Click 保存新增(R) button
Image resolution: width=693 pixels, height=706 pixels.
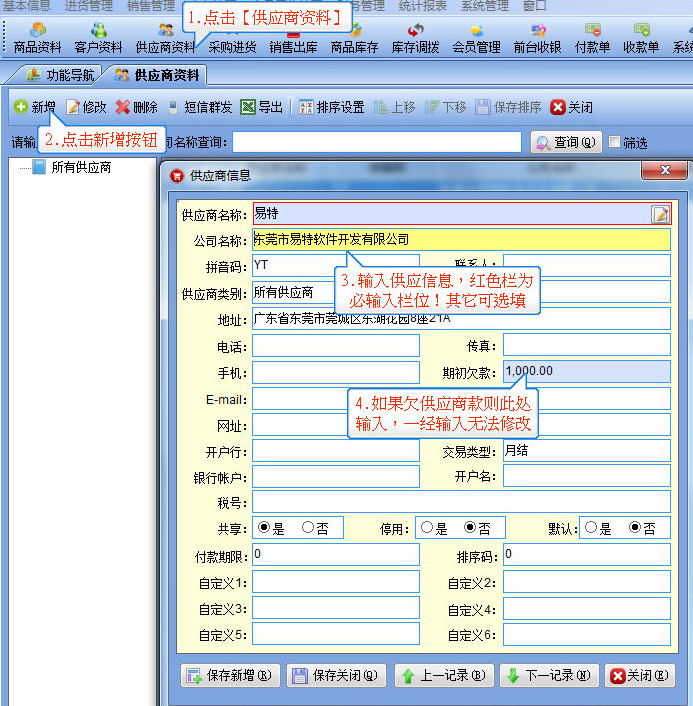pyautogui.click(x=230, y=675)
